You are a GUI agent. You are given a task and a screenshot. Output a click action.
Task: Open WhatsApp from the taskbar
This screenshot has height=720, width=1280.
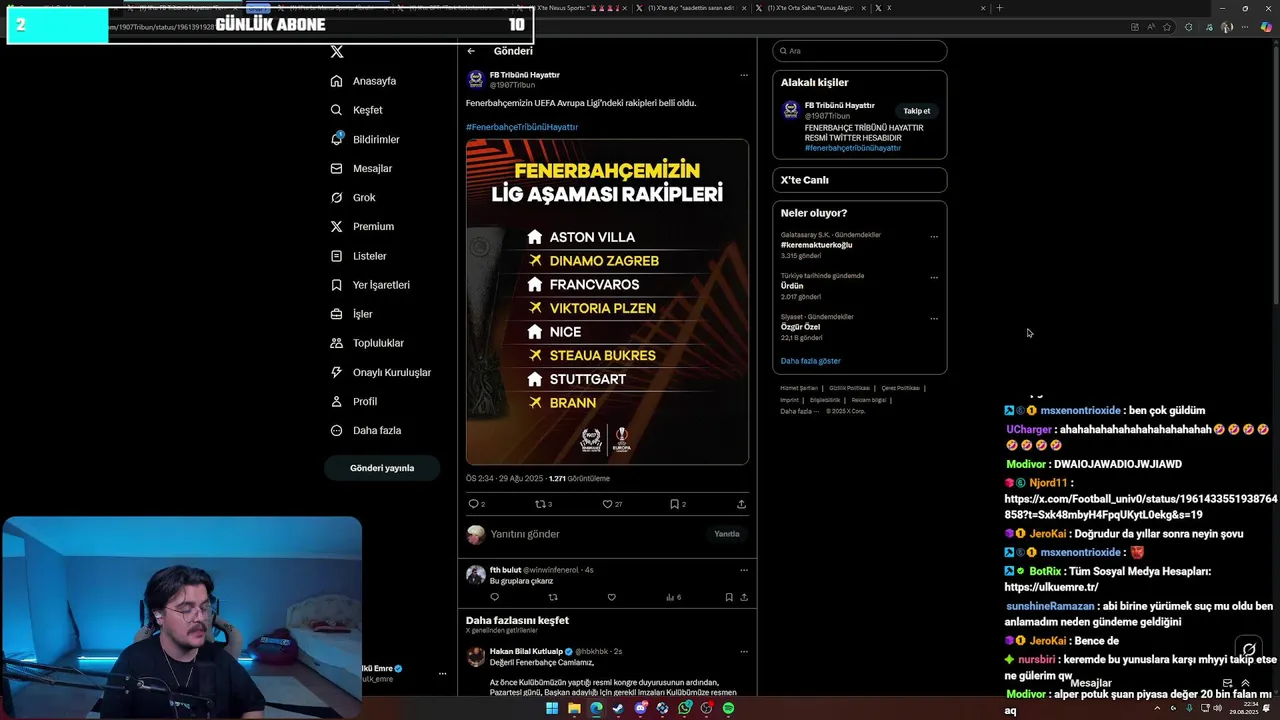[685, 708]
